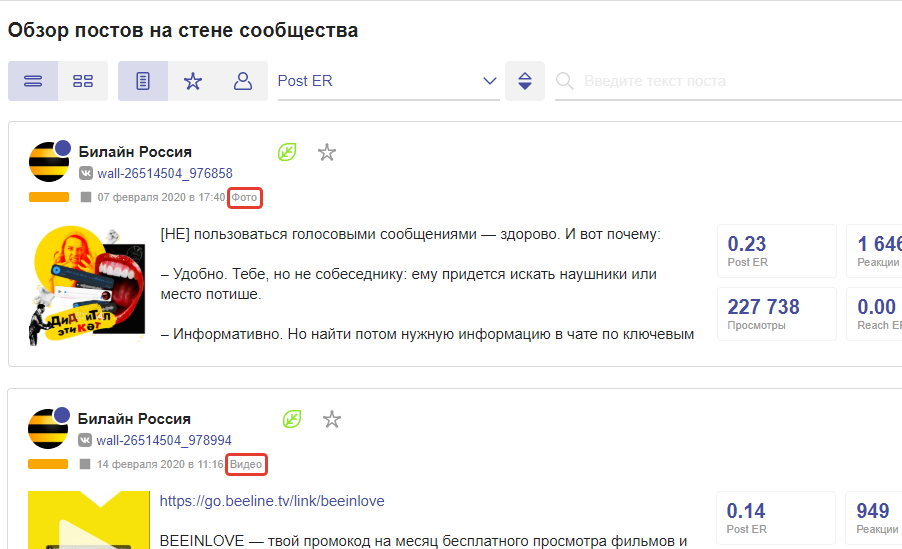Click the search magnifier icon
The width and height of the screenshot is (902, 549).
coord(565,81)
